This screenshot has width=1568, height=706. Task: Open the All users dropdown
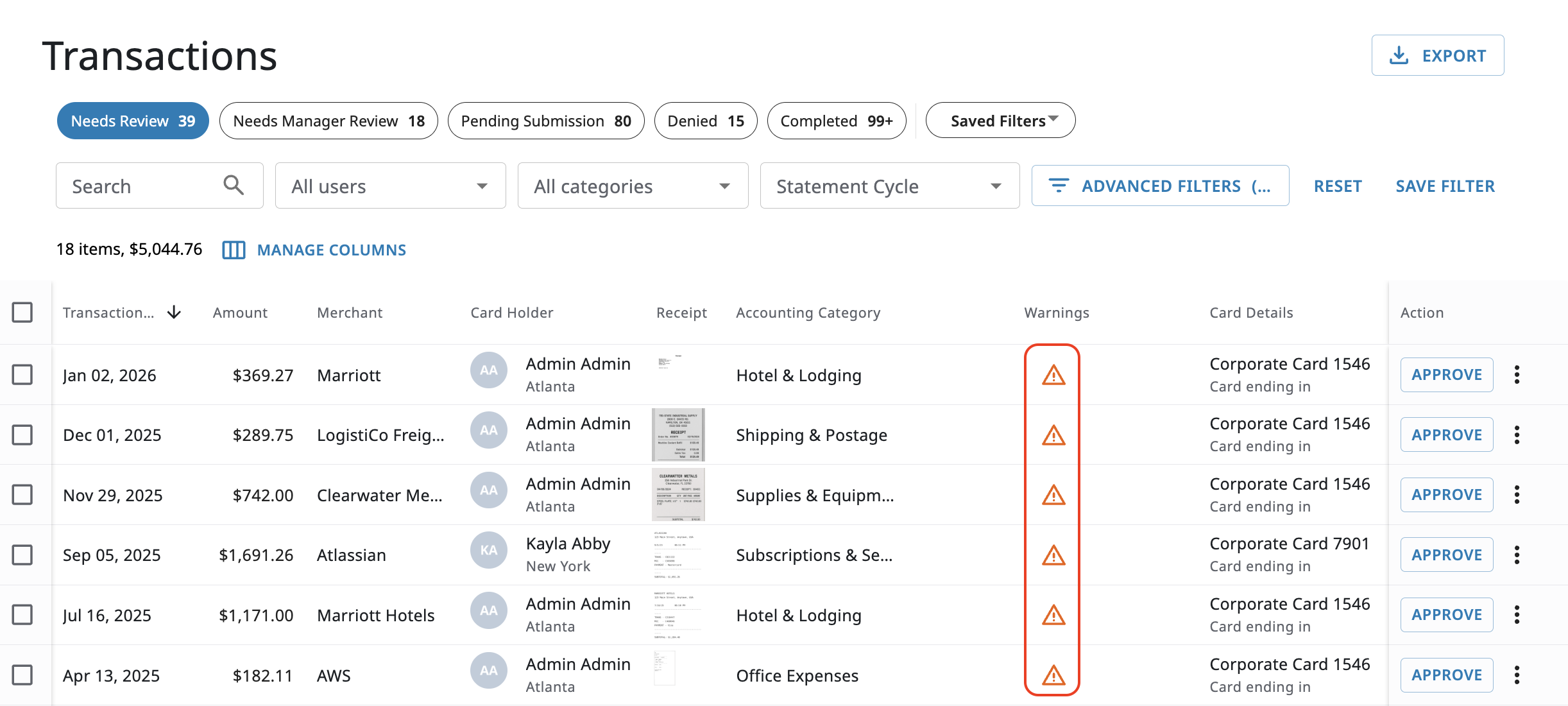[x=390, y=186]
